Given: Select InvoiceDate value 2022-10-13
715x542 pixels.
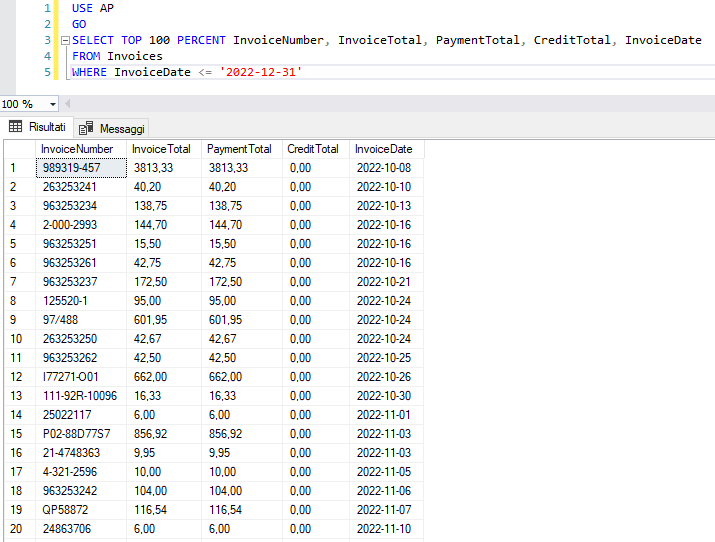Looking at the screenshot, I should click(386, 206).
